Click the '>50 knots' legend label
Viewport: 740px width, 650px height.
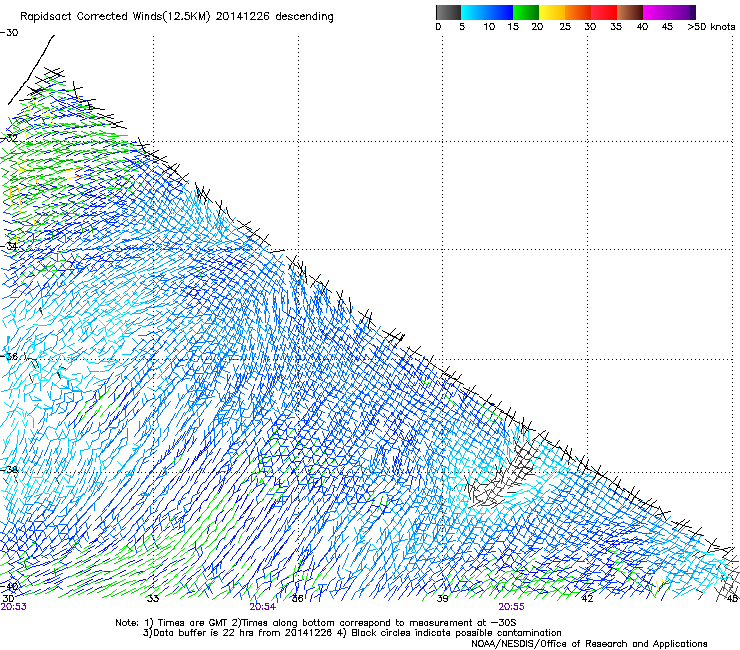pyautogui.click(x=711, y=27)
